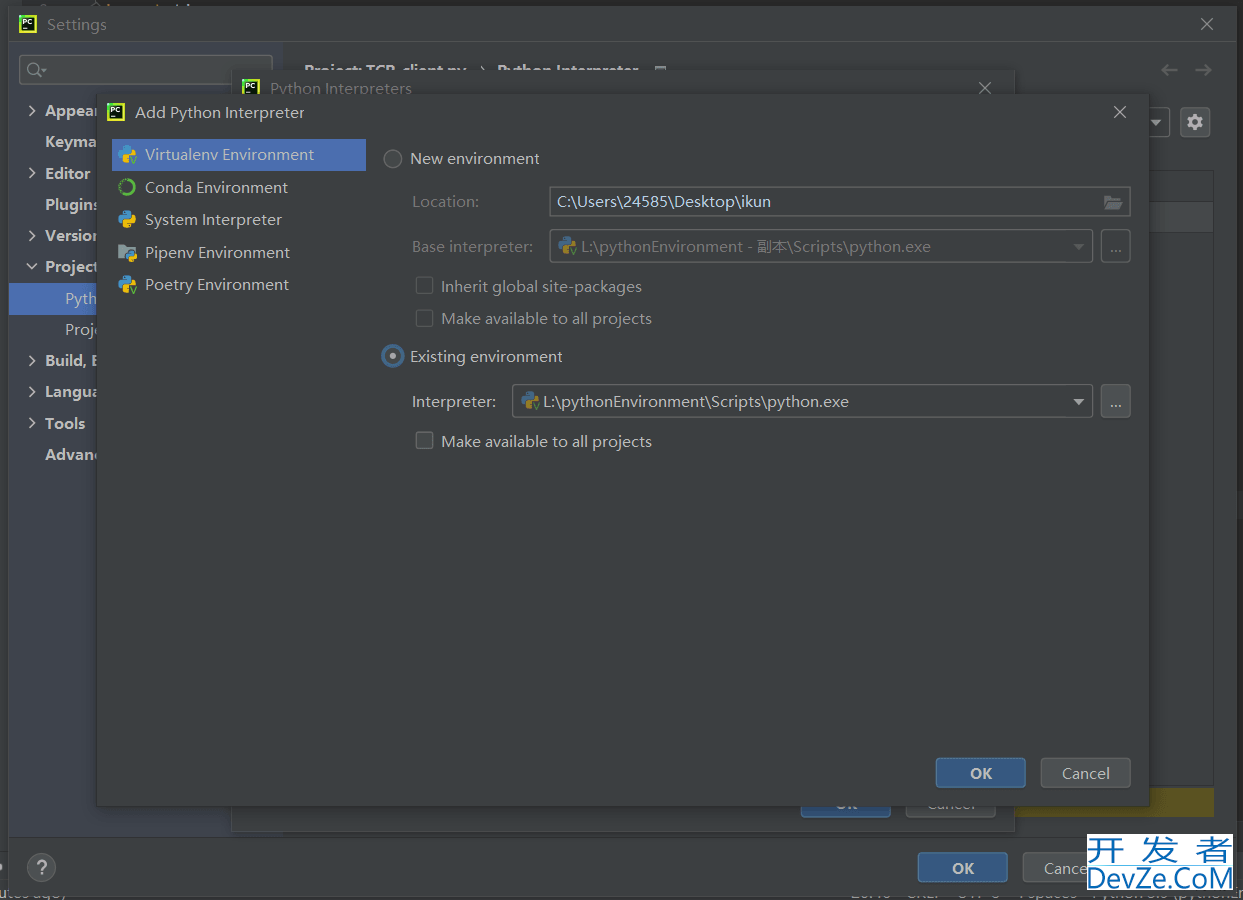
Task: Open the Interpreter path dropdown arrow
Action: pos(1079,402)
